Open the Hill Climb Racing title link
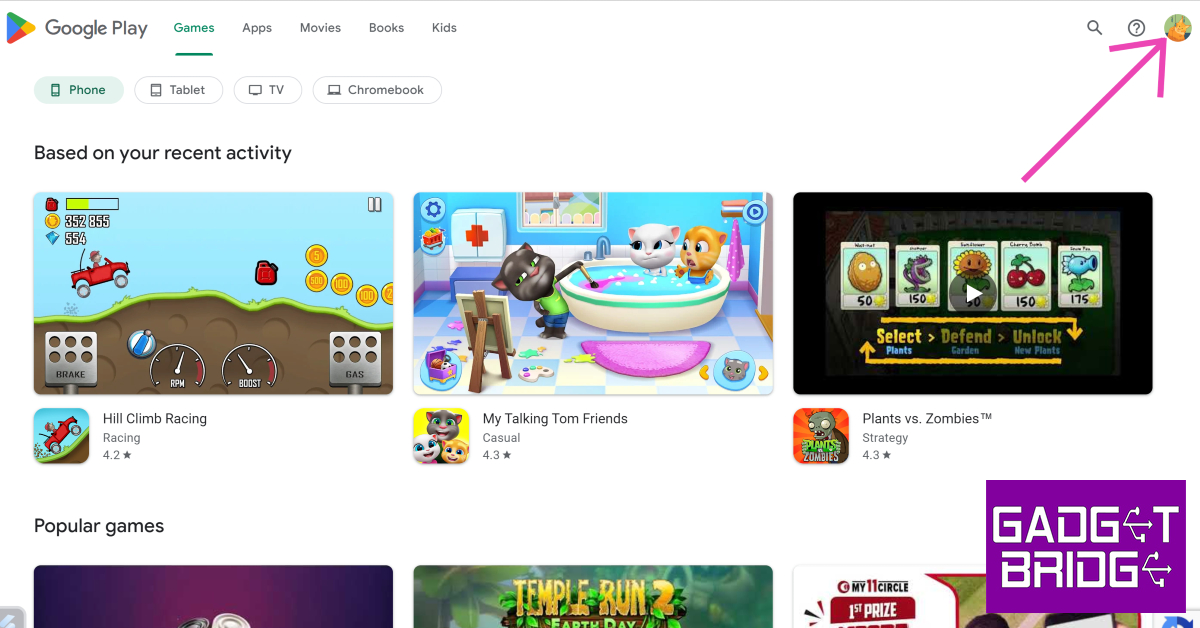The image size is (1200, 628). pyautogui.click(x=155, y=419)
